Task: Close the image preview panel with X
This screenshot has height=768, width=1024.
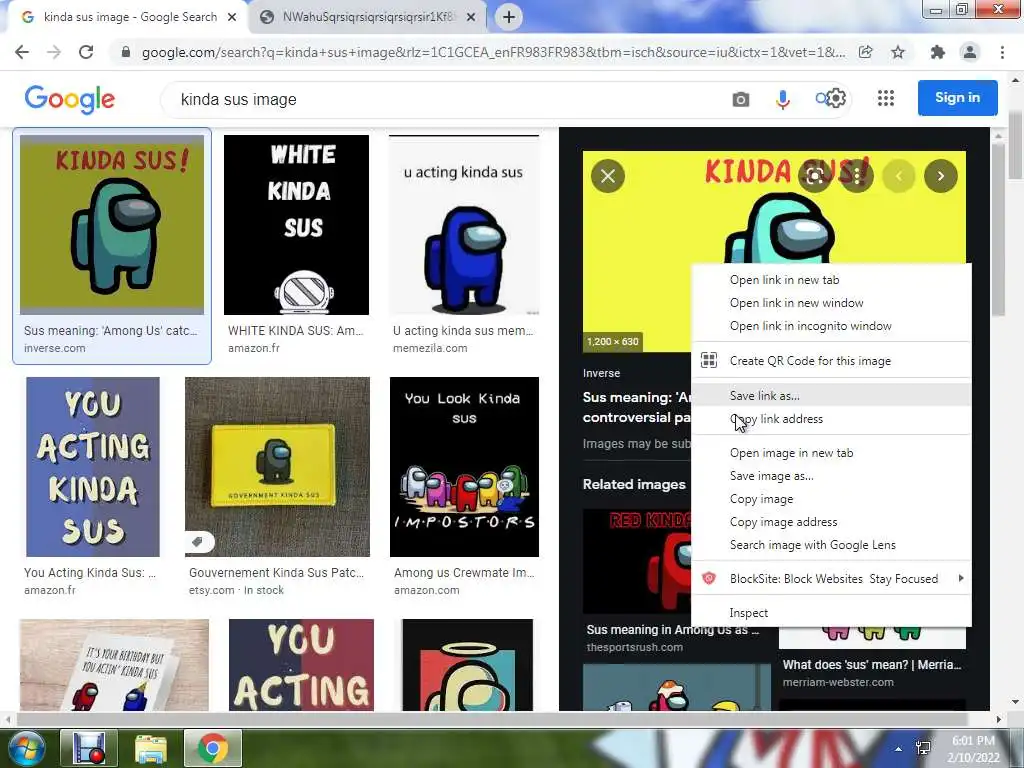Action: pos(608,176)
